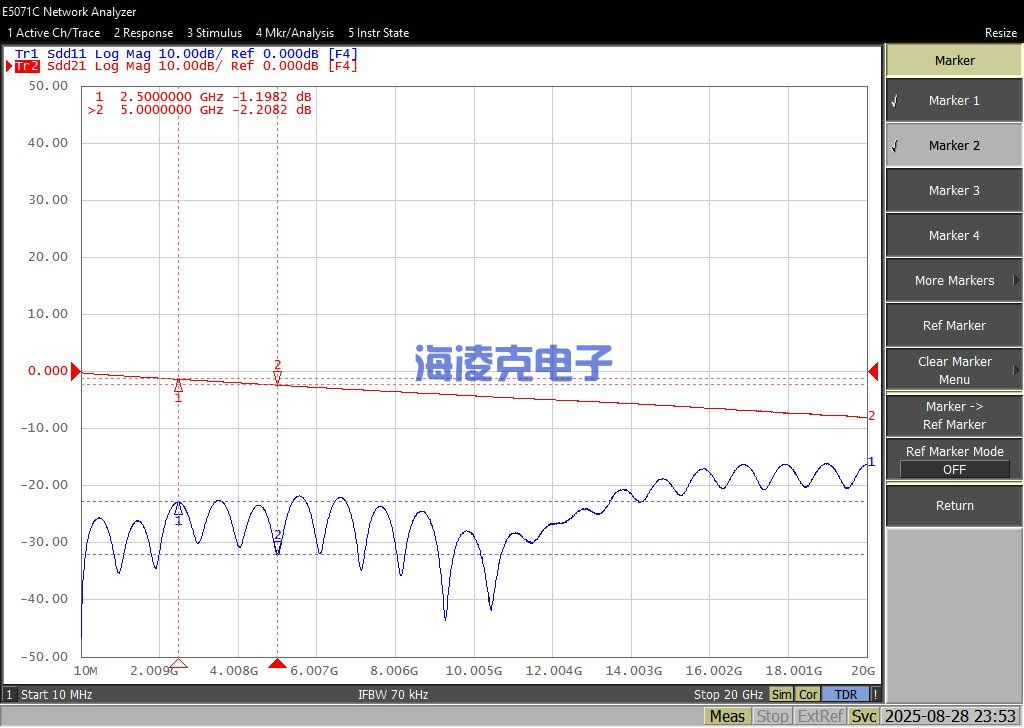Click marker 1 triangle on blue Sdd11 trace
Screen dimensions: 1024x728
point(178,508)
